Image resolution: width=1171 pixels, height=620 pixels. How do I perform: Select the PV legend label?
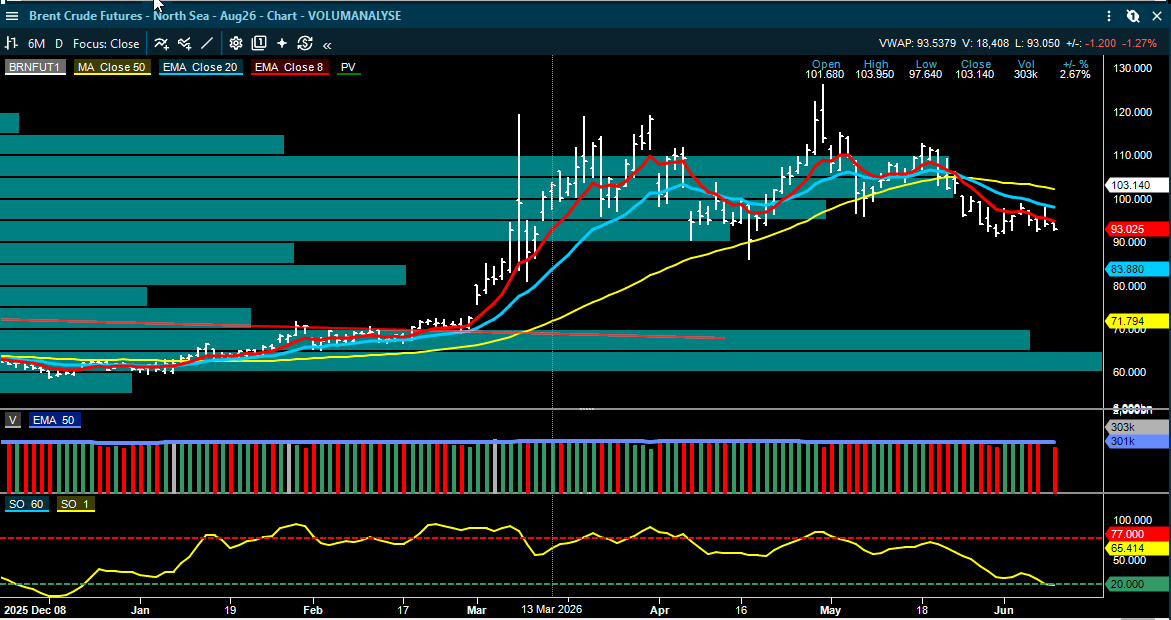point(348,67)
